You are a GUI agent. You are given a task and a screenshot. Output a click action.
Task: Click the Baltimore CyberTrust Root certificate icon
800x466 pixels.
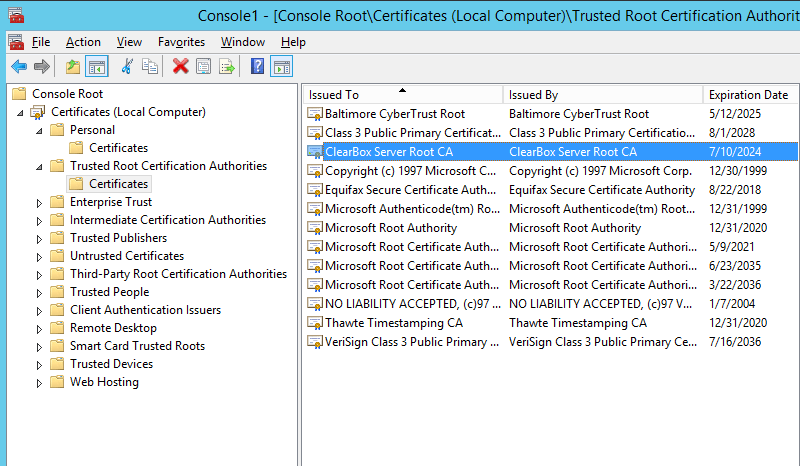point(315,114)
